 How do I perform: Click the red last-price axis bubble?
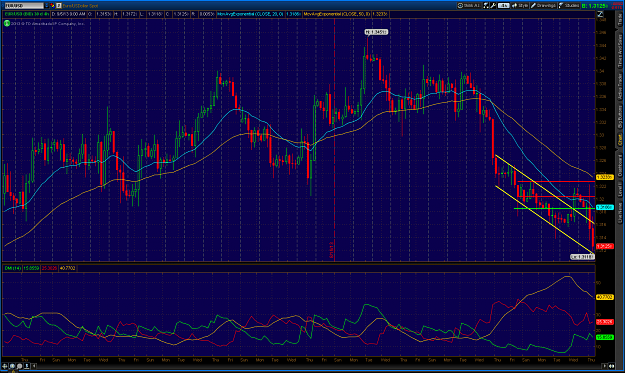tap(605, 246)
